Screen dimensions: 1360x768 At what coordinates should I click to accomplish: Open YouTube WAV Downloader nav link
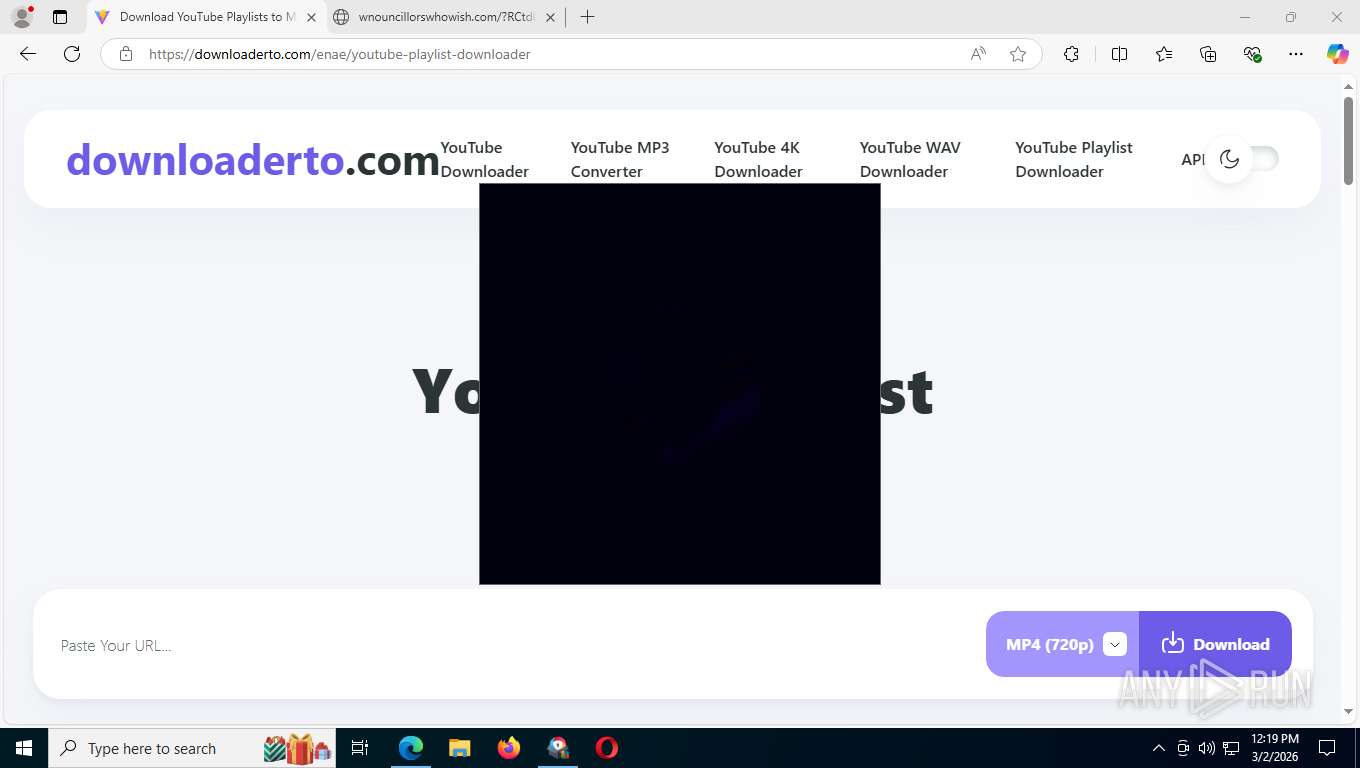910,159
